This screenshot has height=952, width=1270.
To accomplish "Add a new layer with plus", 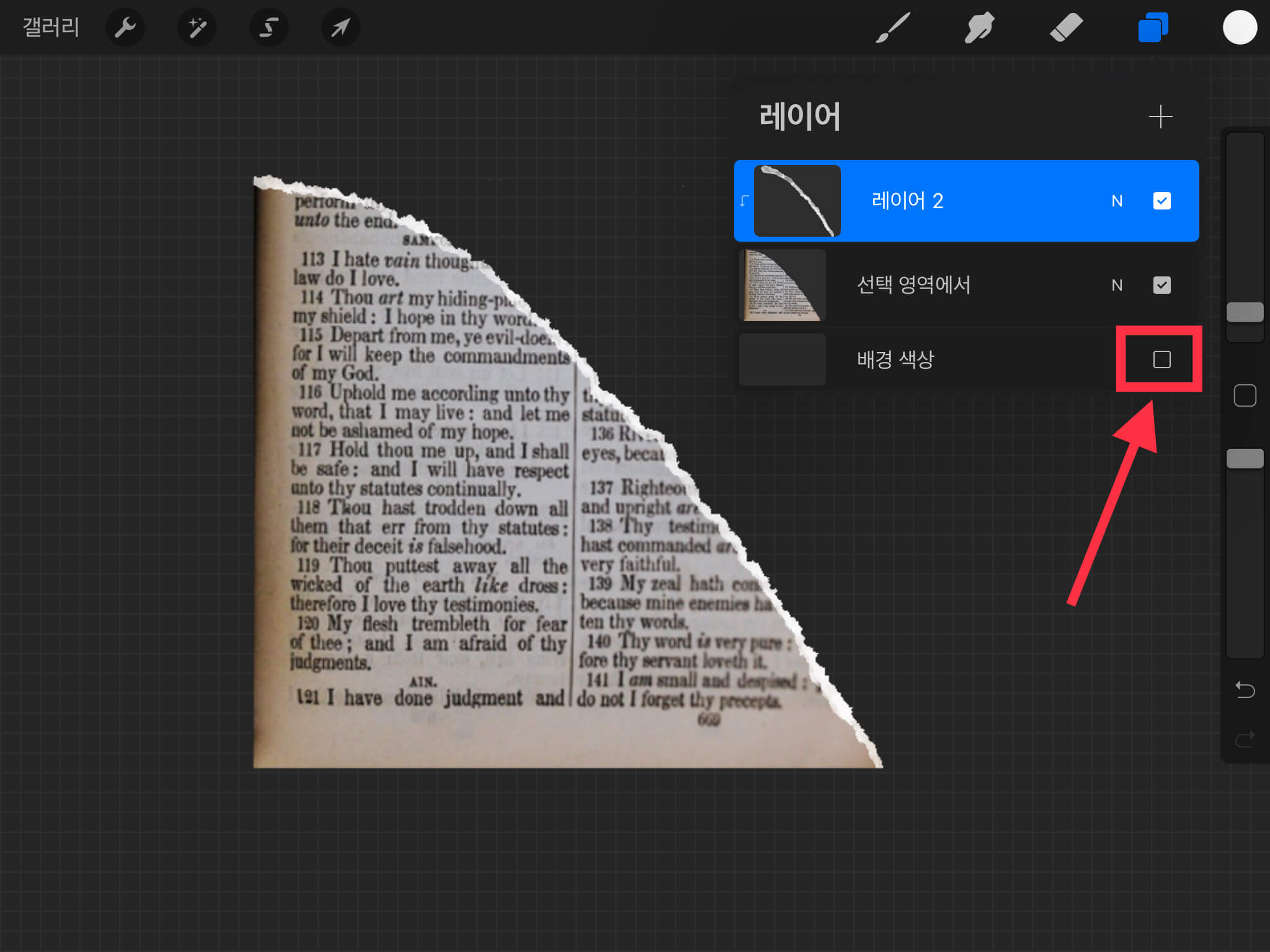I will (x=1160, y=117).
